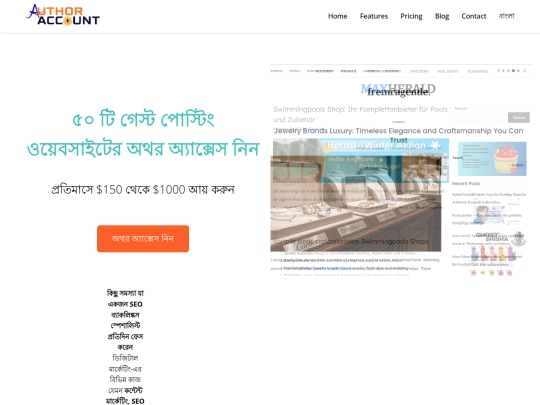
Task: Select Investing in the preview navigation
Action: point(419,71)
